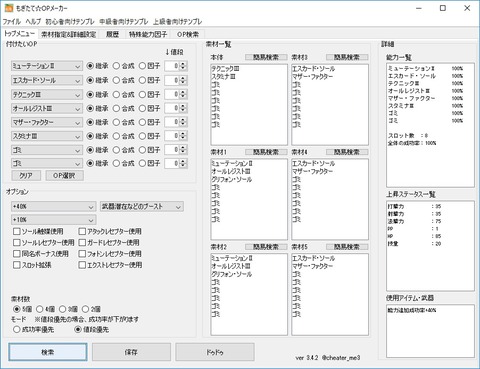Click the price field in ミューテーションII row
Screen dimensions: 480x369
point(172,66)
